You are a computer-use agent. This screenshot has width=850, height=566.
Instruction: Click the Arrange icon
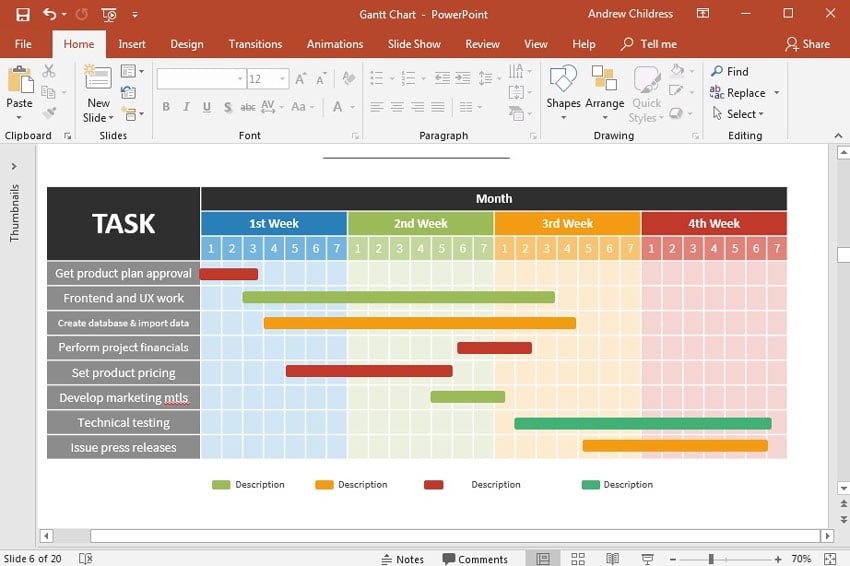click(604, 84)
